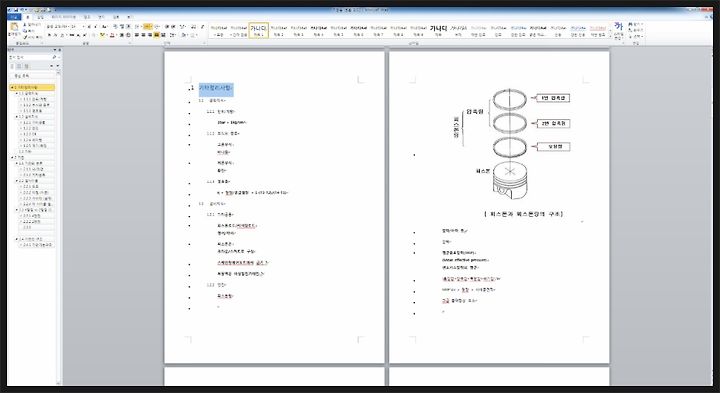720x393 pixels.
Task: Click Find in the Editing group
Action: pos(636,24)
